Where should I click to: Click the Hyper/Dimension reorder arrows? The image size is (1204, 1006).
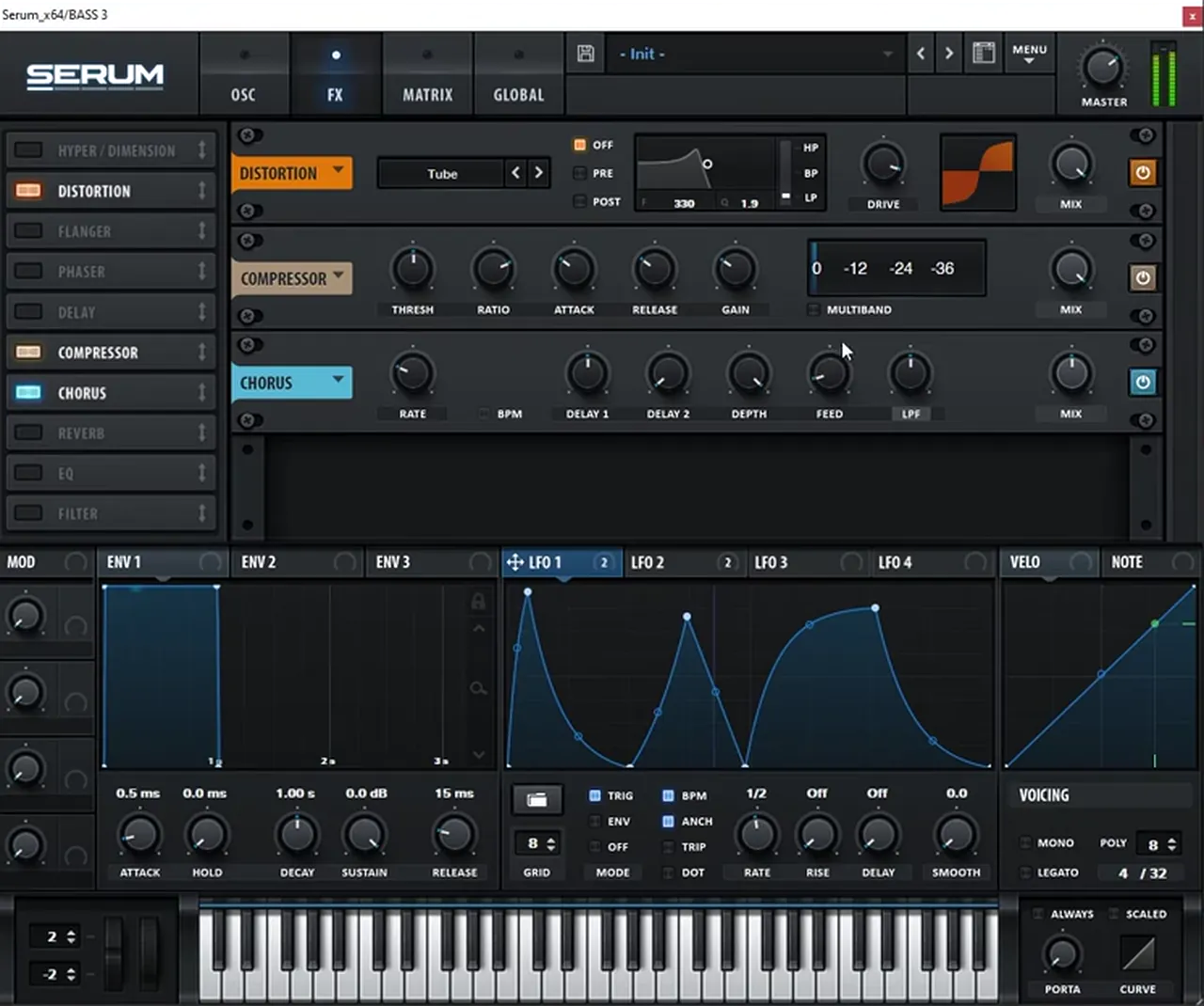coord(201,150)
